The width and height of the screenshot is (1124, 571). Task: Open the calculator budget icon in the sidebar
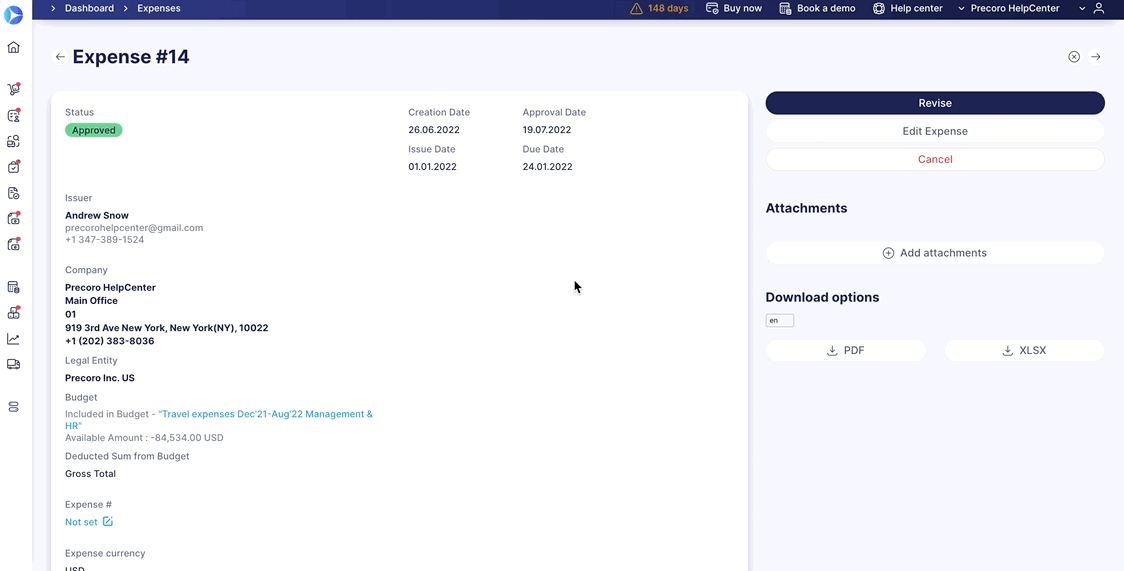(x=13, y=287)
